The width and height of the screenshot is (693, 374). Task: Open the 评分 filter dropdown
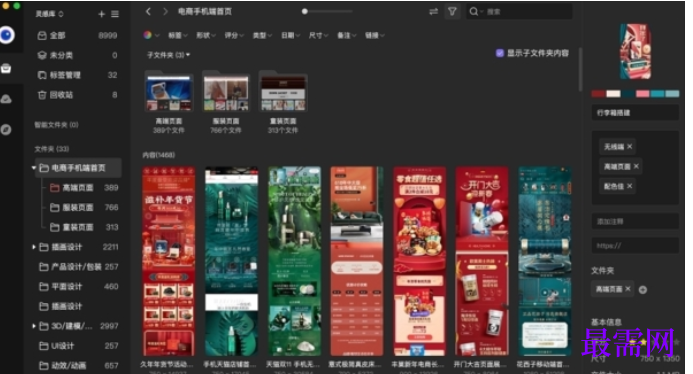(x=234, y=35)
